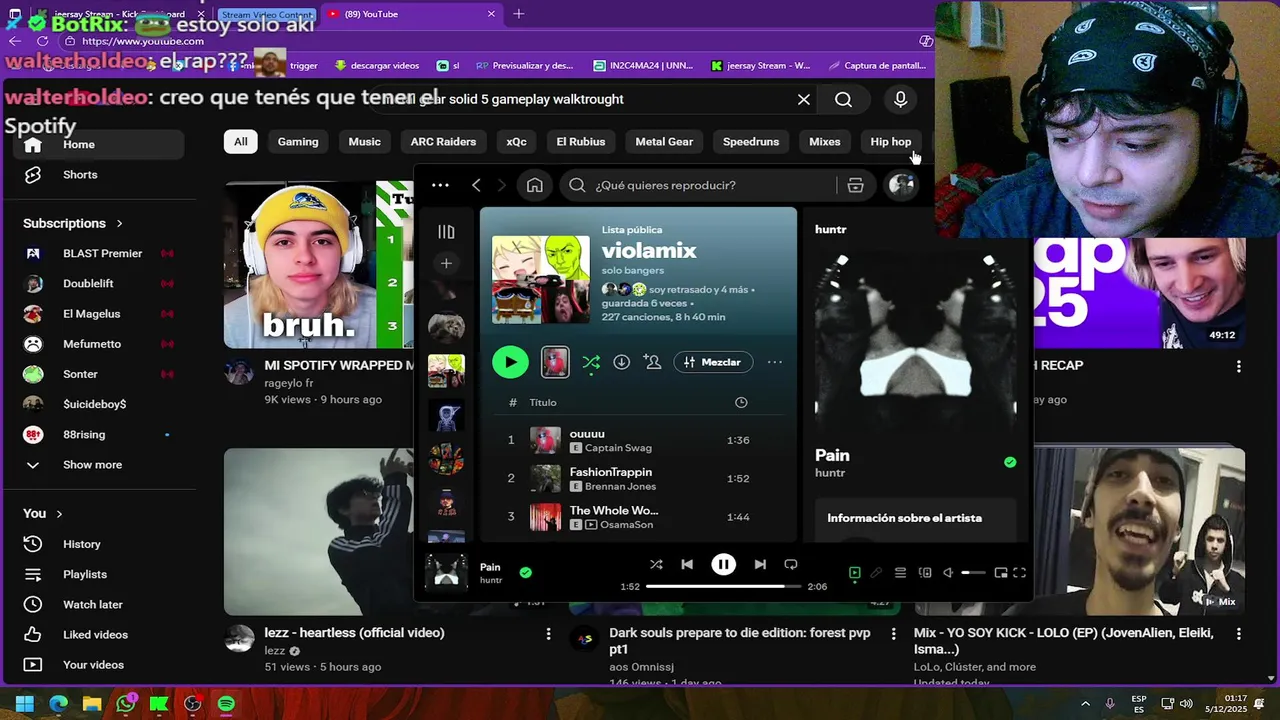This screenshot has width=1280, height=720.
Task: Open Spotify three-dot main menu
Action: (440, 185)
